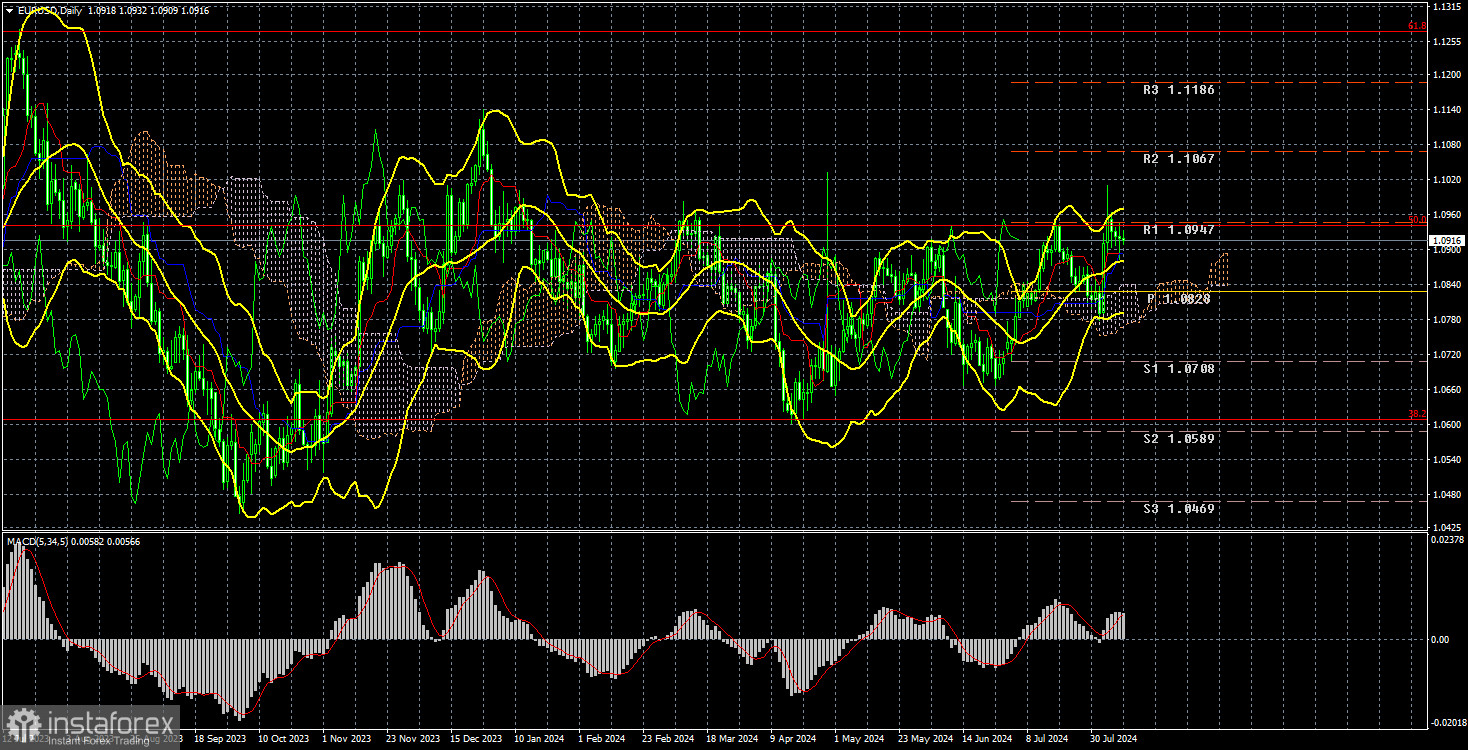Click 1.0600 on the price axis
The image size is (1468, 750).
coord(1447,425)
